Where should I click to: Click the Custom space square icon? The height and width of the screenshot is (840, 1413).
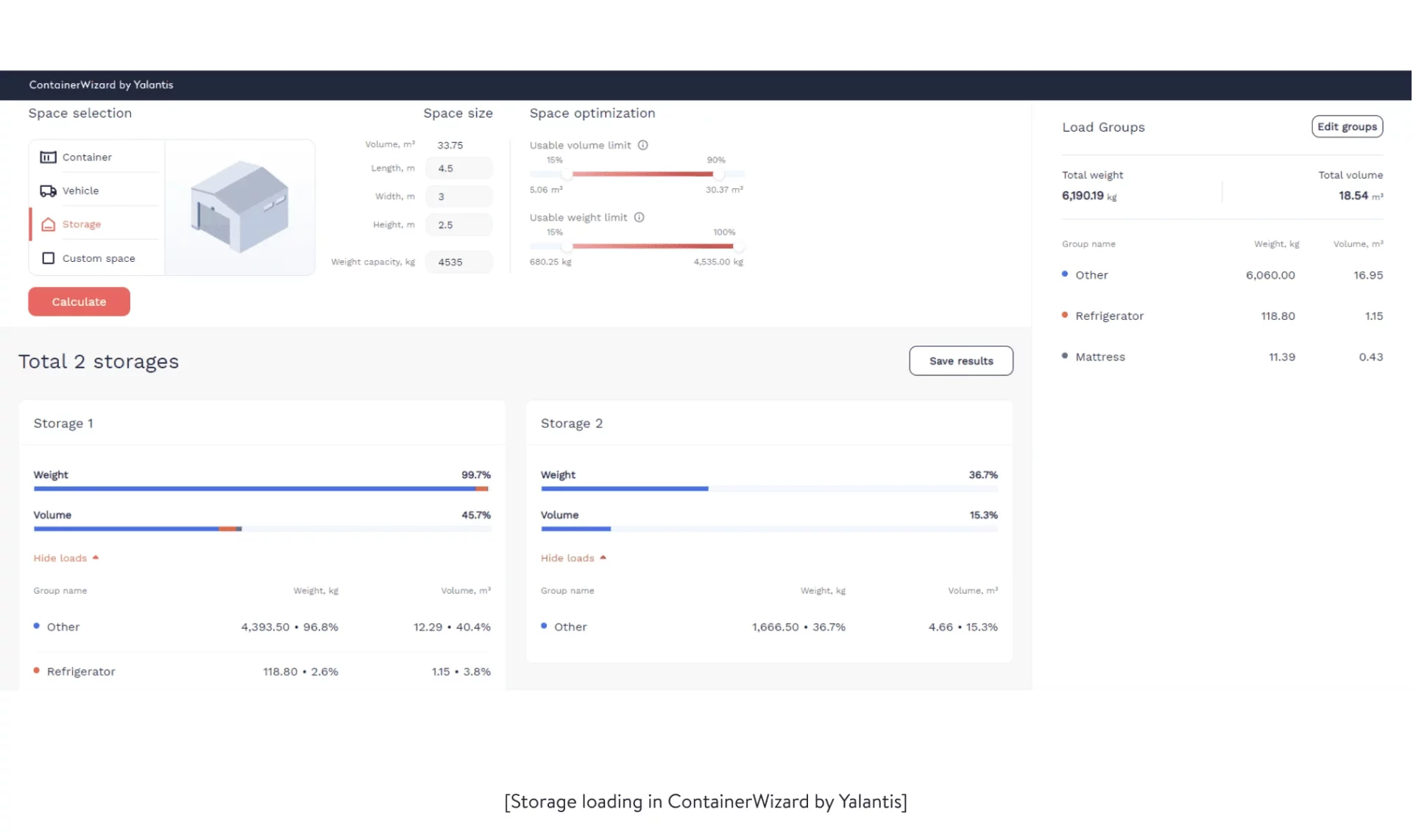[x=48, y=258]
